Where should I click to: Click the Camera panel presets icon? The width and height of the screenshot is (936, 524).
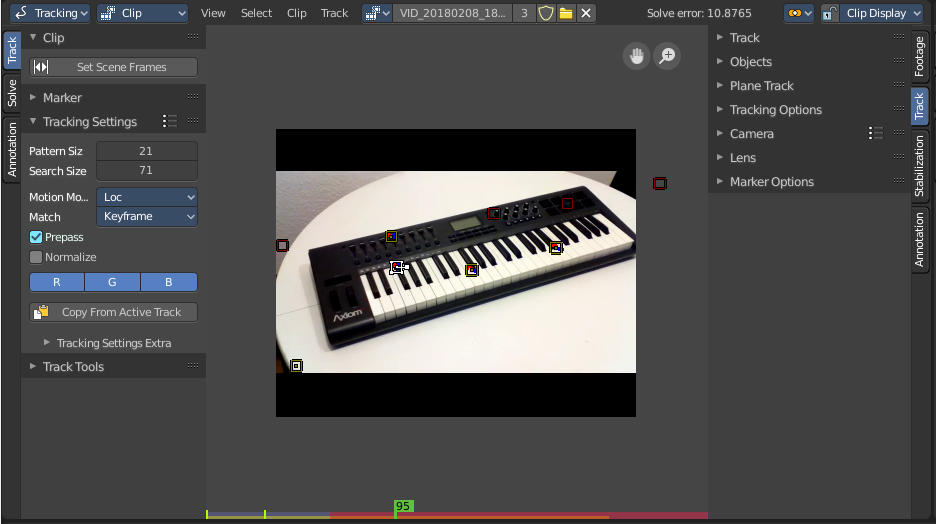point(875,133)
